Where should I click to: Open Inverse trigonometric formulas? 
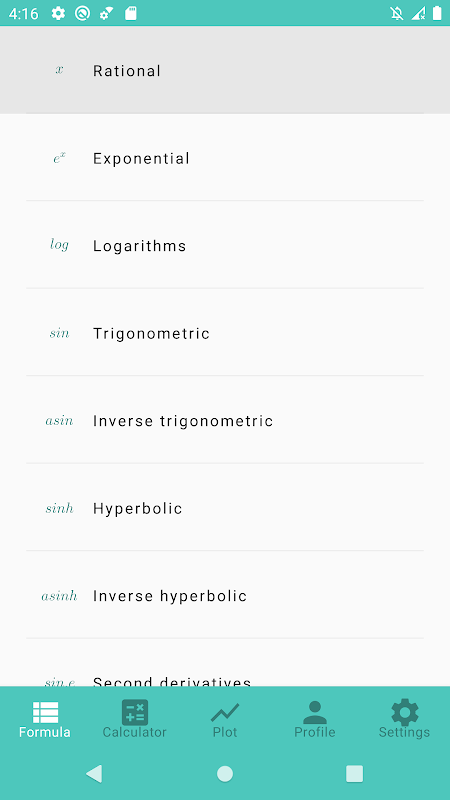pos(225,420)
